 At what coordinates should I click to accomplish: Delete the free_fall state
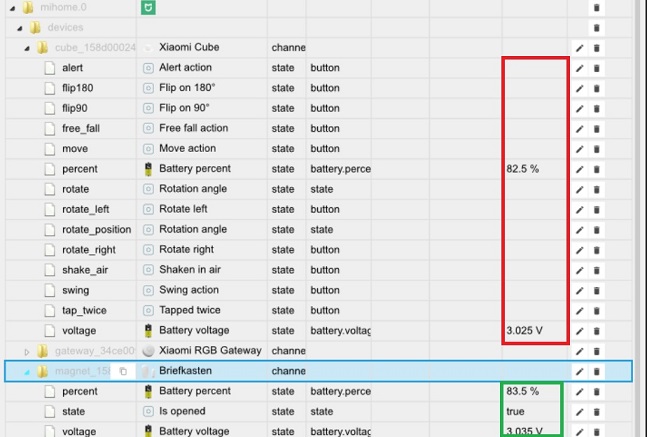point(597,129)
